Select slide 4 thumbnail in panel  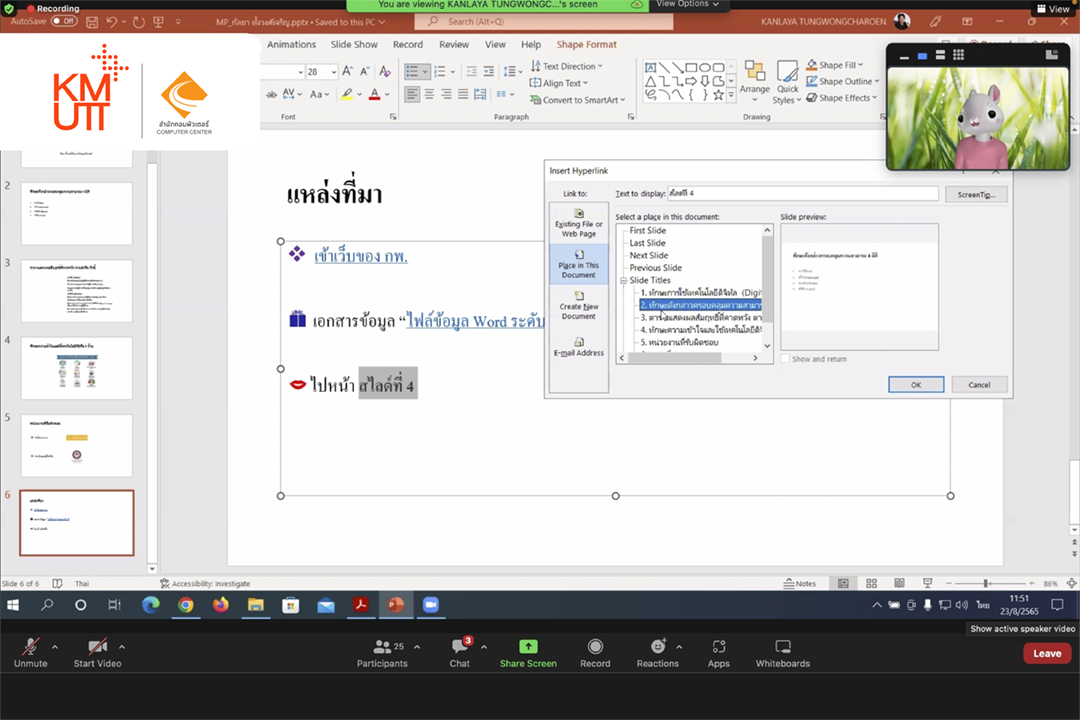coord(76,368)
